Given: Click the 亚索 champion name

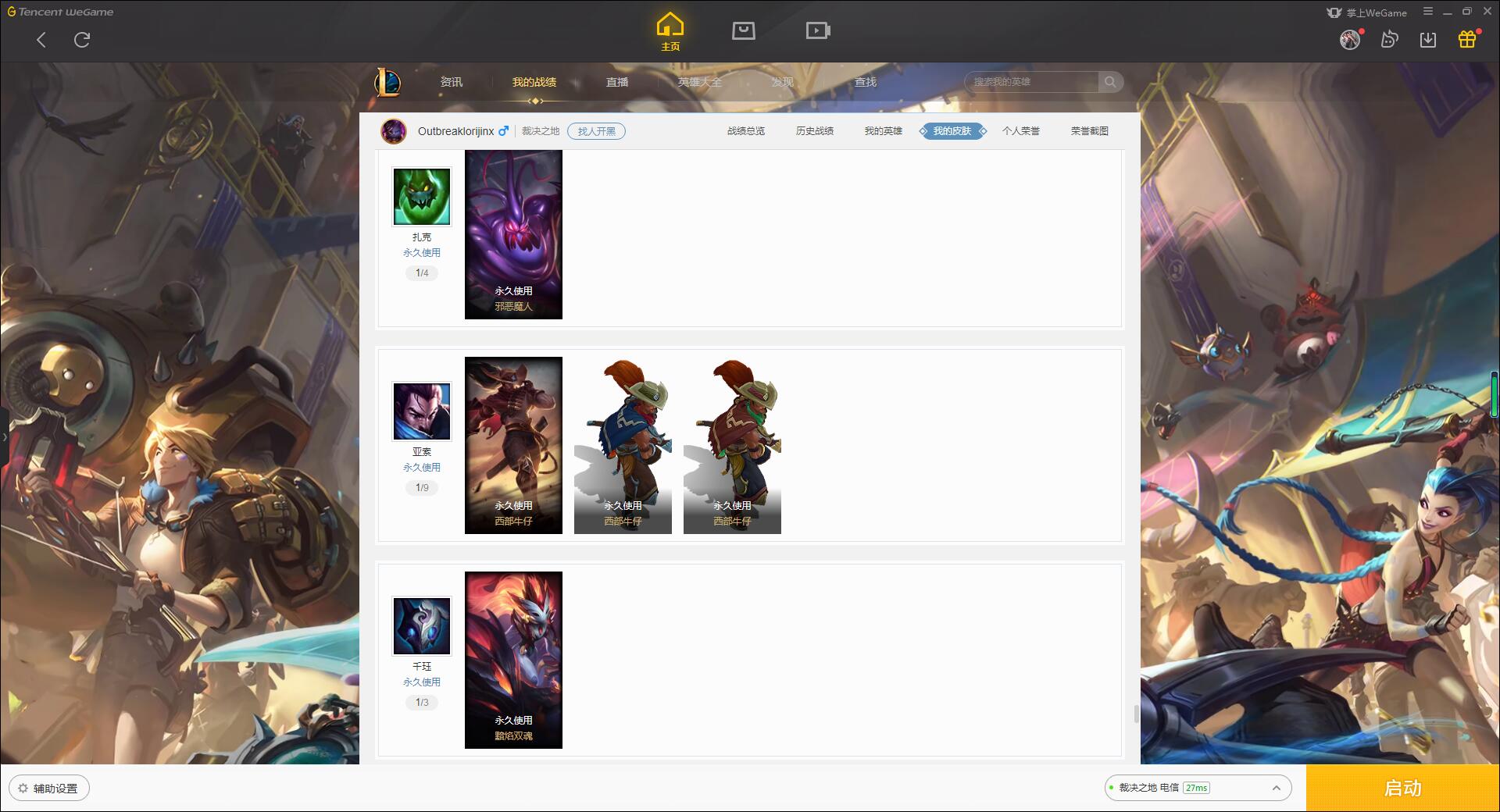Looking at the screenshot, I should pyautogui.click(x=422, y=452).
